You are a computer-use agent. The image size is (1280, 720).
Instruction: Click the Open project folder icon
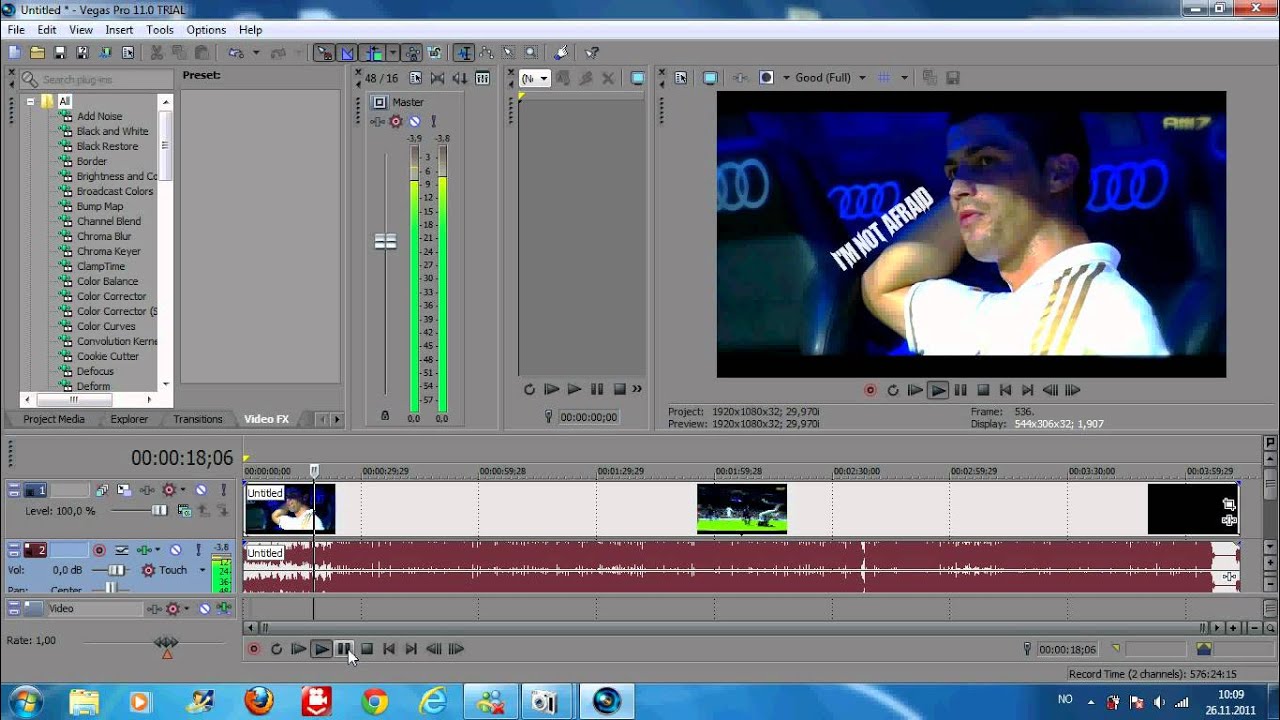point(37,52)
